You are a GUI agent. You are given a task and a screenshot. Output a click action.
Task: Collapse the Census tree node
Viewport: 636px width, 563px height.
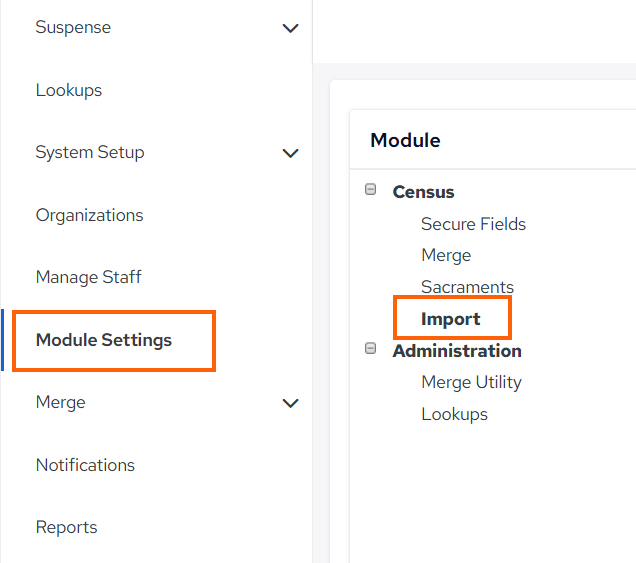click(370, 189)
